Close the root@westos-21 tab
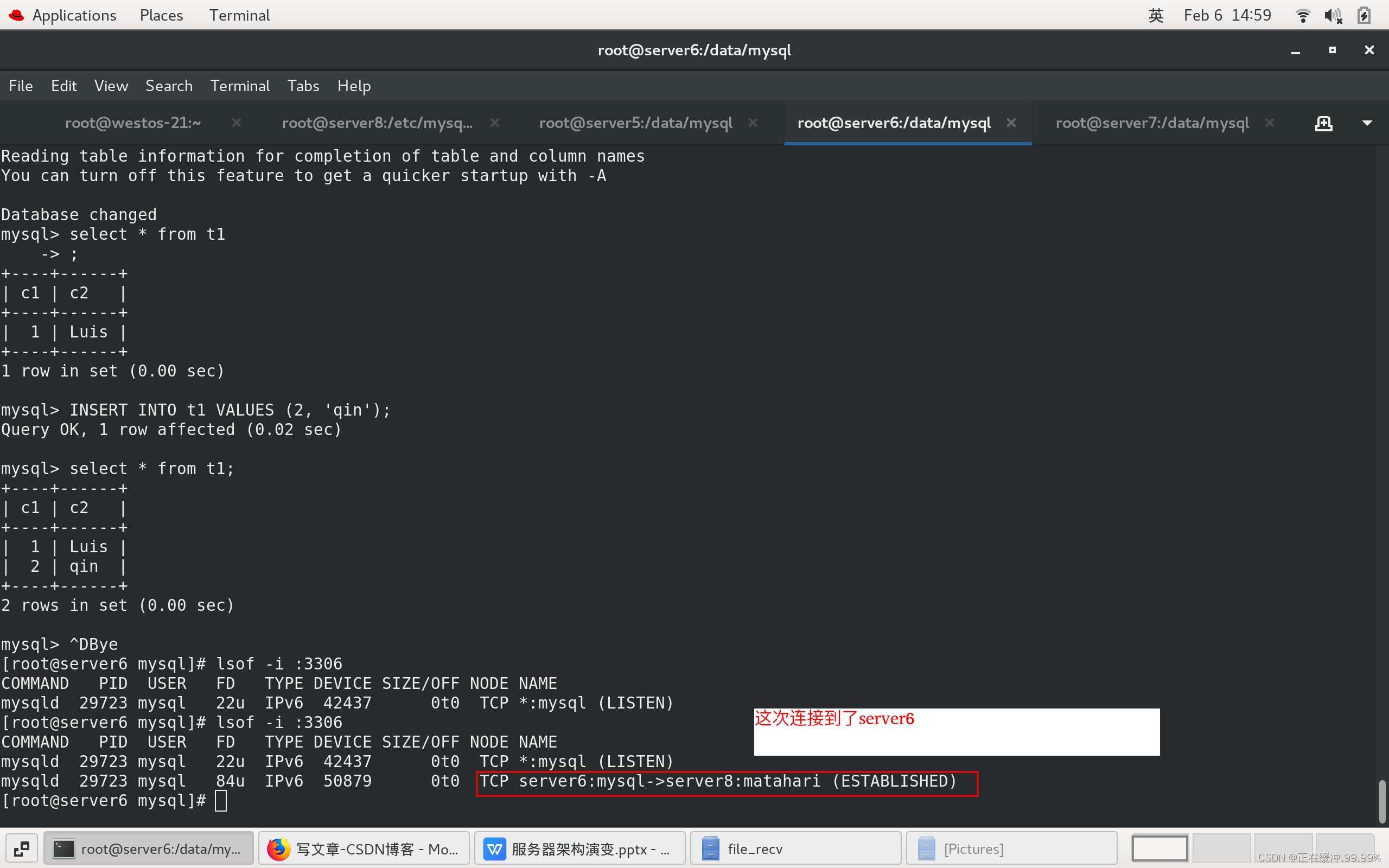The height and width of the screenshot is (868, 1389). [236, 123]
